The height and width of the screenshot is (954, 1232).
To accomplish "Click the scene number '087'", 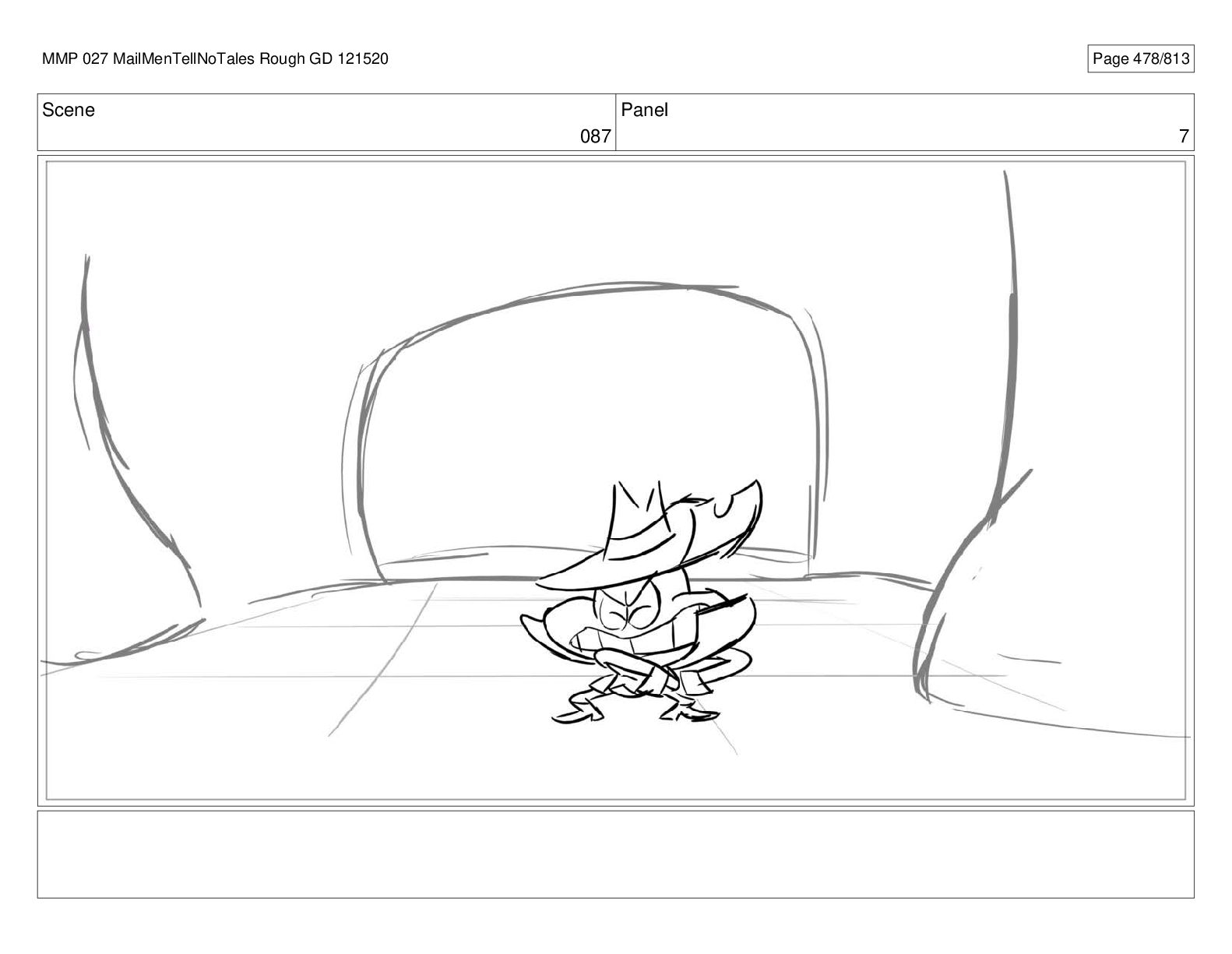I will click(x=596, y=137).
